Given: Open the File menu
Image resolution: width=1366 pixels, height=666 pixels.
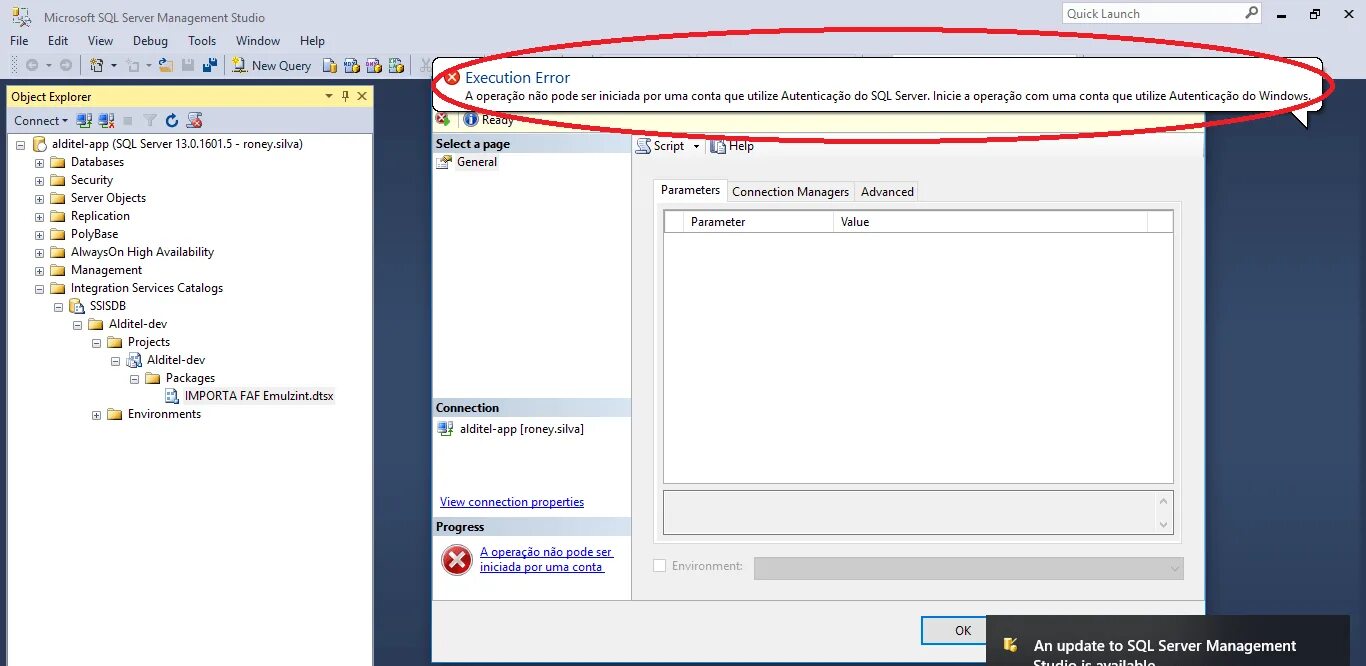Looking at the screenshot, I should tap(19, 41).
